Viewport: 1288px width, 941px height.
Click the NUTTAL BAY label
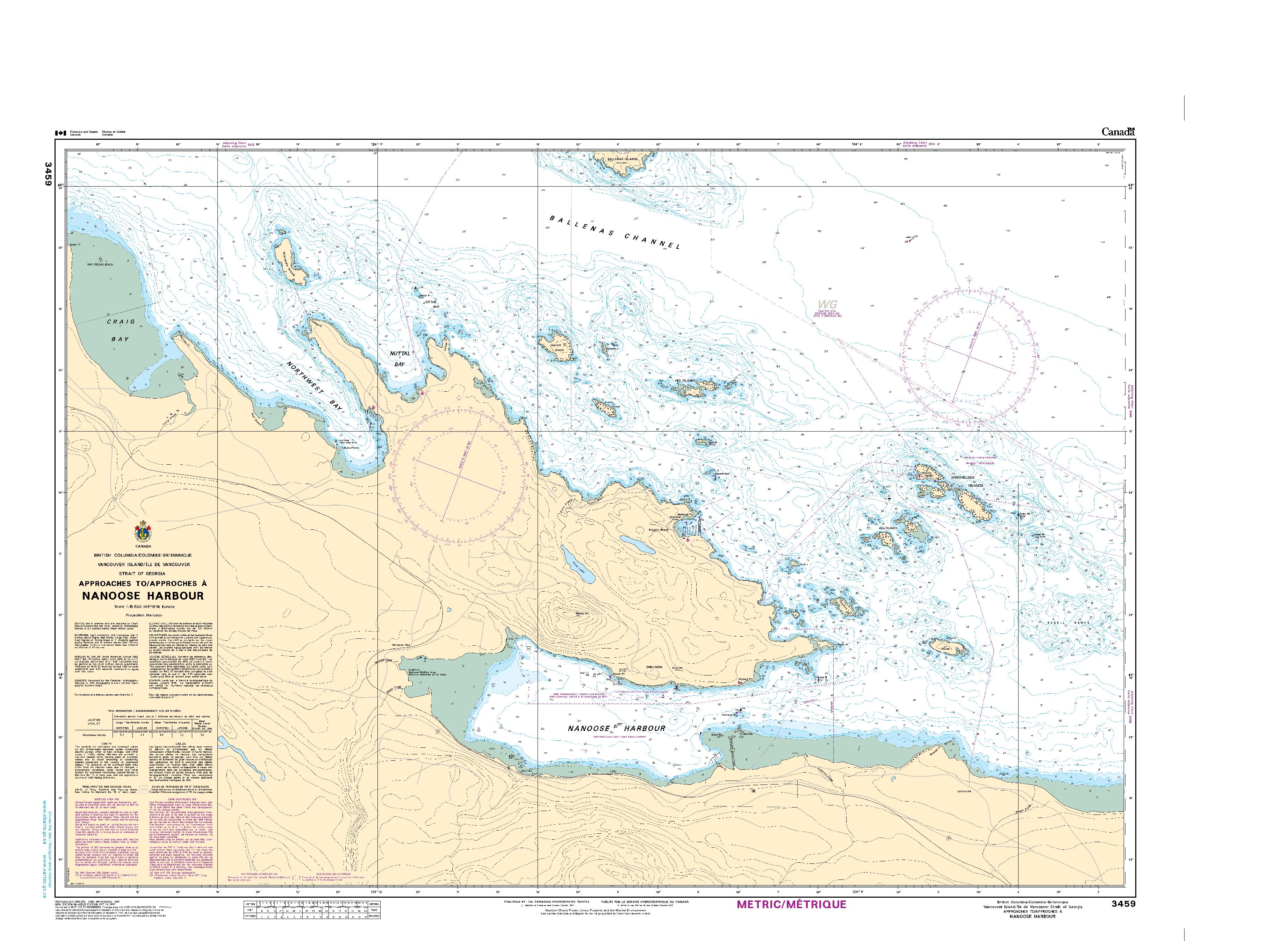click(399, 358)
